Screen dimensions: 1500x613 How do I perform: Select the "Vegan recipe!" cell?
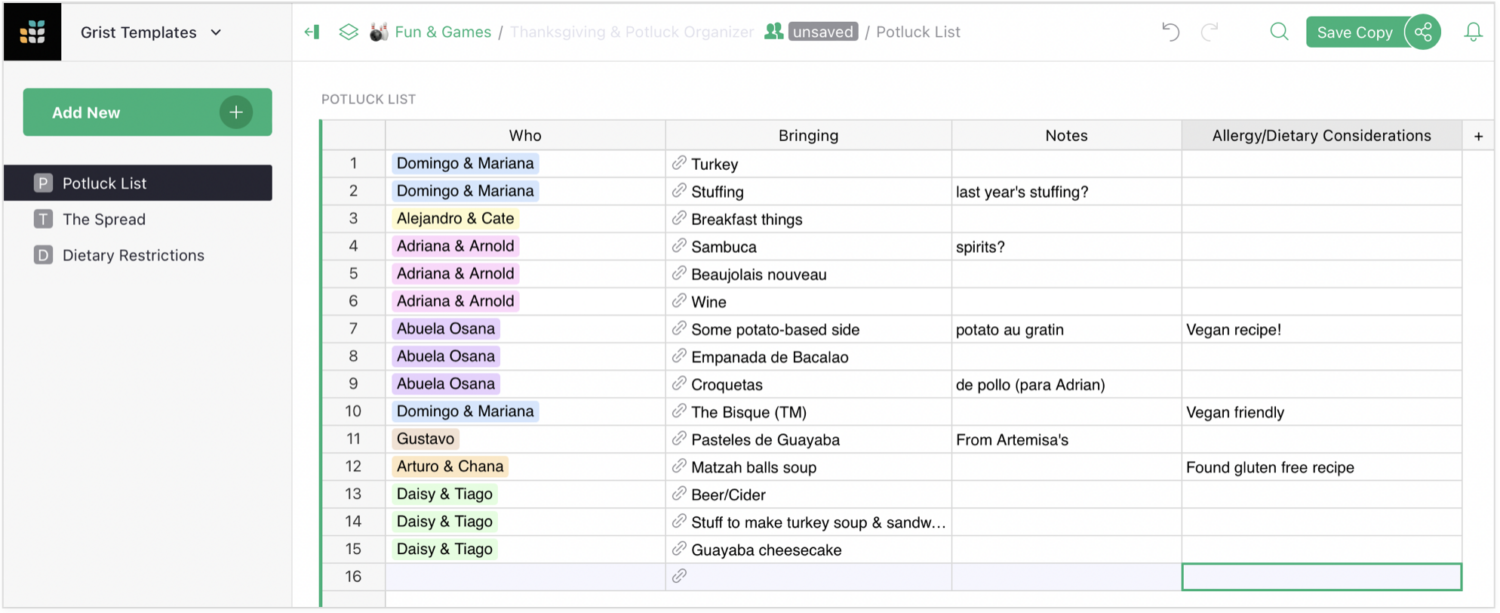point(1321,328)
